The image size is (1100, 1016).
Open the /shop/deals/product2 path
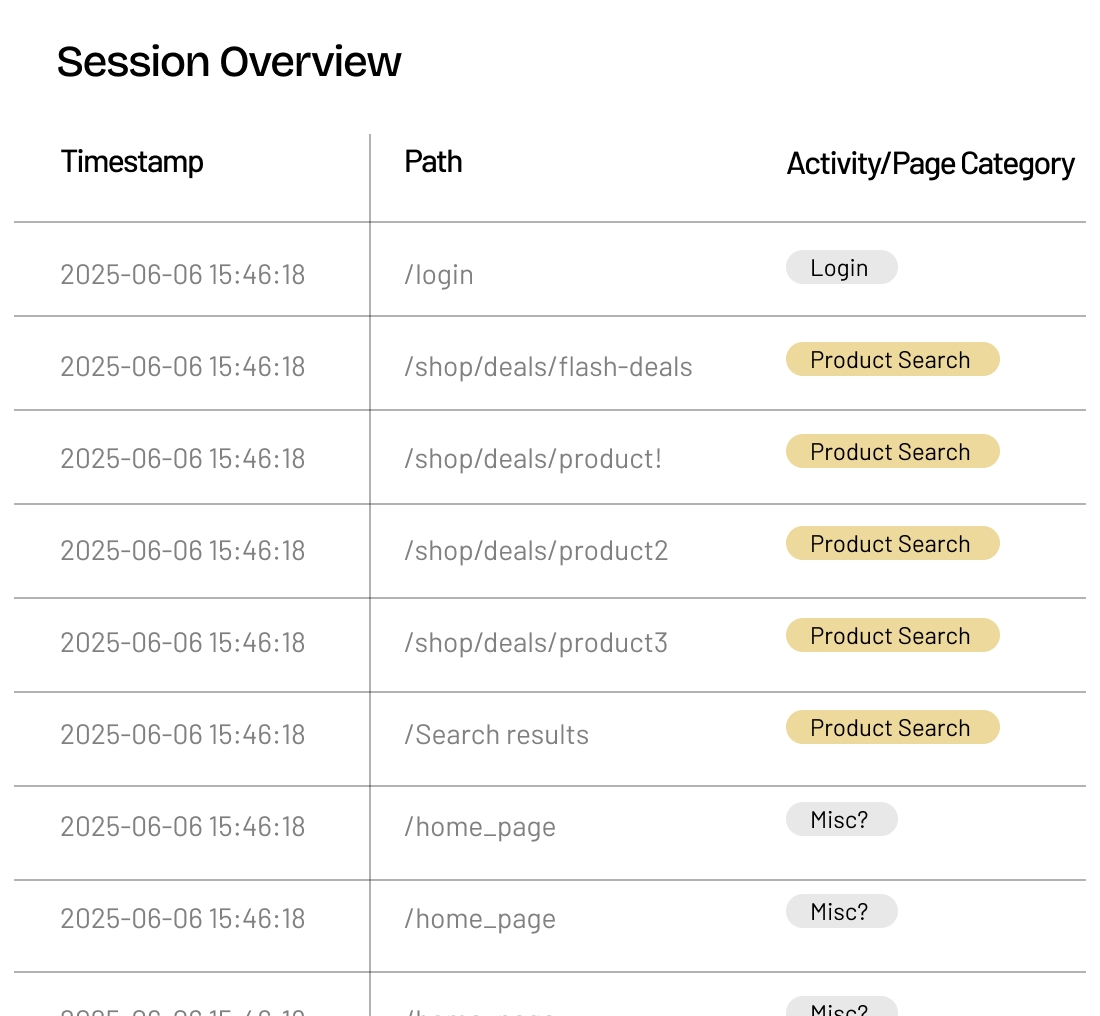pyautogui.click(x=536, y=551)
